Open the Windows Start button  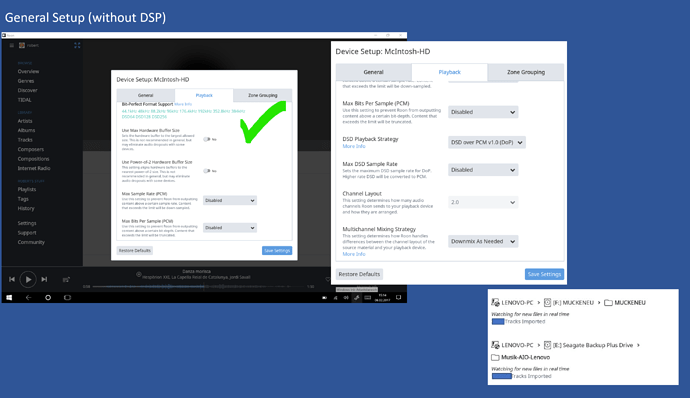(9, 298)
